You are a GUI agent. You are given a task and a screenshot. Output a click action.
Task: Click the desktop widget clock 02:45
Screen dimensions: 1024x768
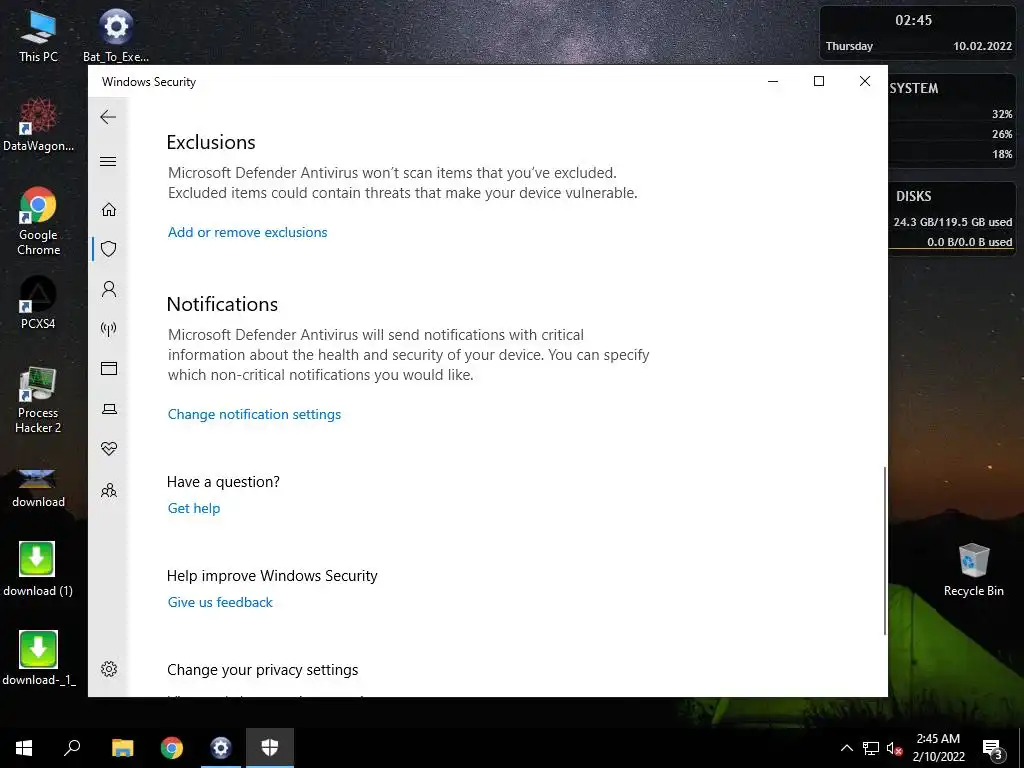click(x=913, y=20)
